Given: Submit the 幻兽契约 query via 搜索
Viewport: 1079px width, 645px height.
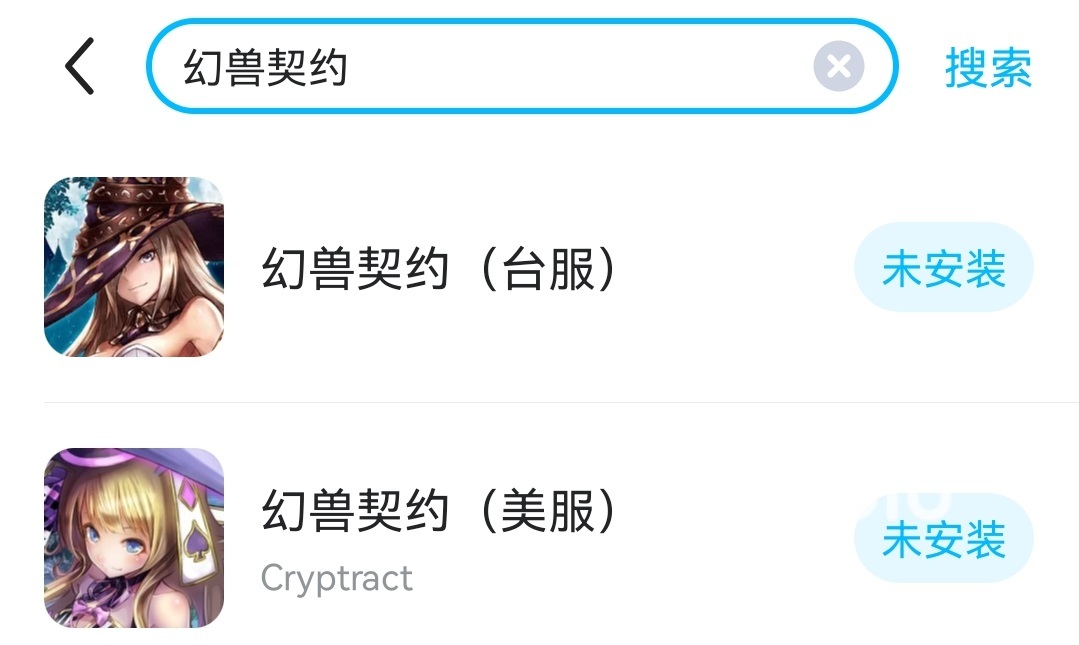Looking at the screenshot, I should click(988, 68).
